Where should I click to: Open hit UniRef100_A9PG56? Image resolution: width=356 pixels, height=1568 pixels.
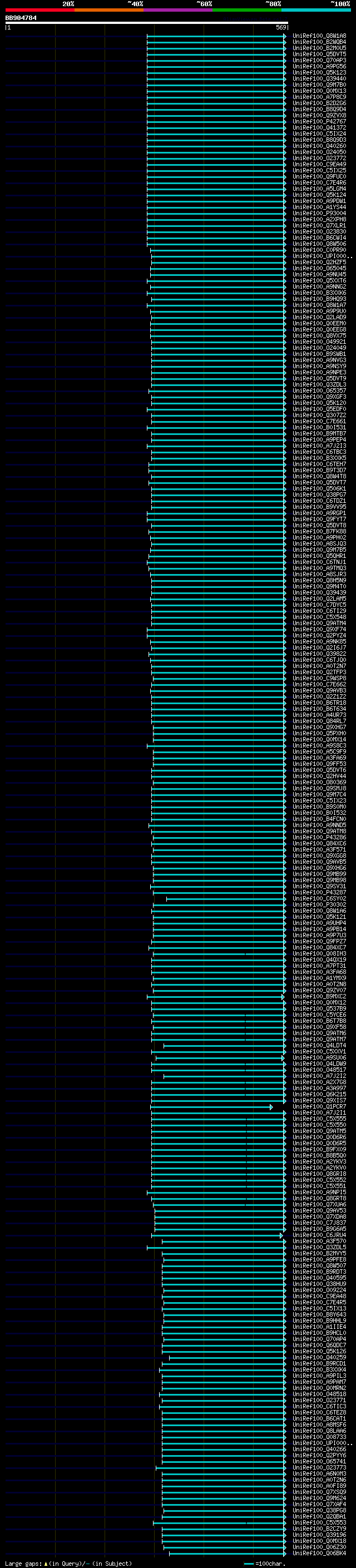point(319,66)
